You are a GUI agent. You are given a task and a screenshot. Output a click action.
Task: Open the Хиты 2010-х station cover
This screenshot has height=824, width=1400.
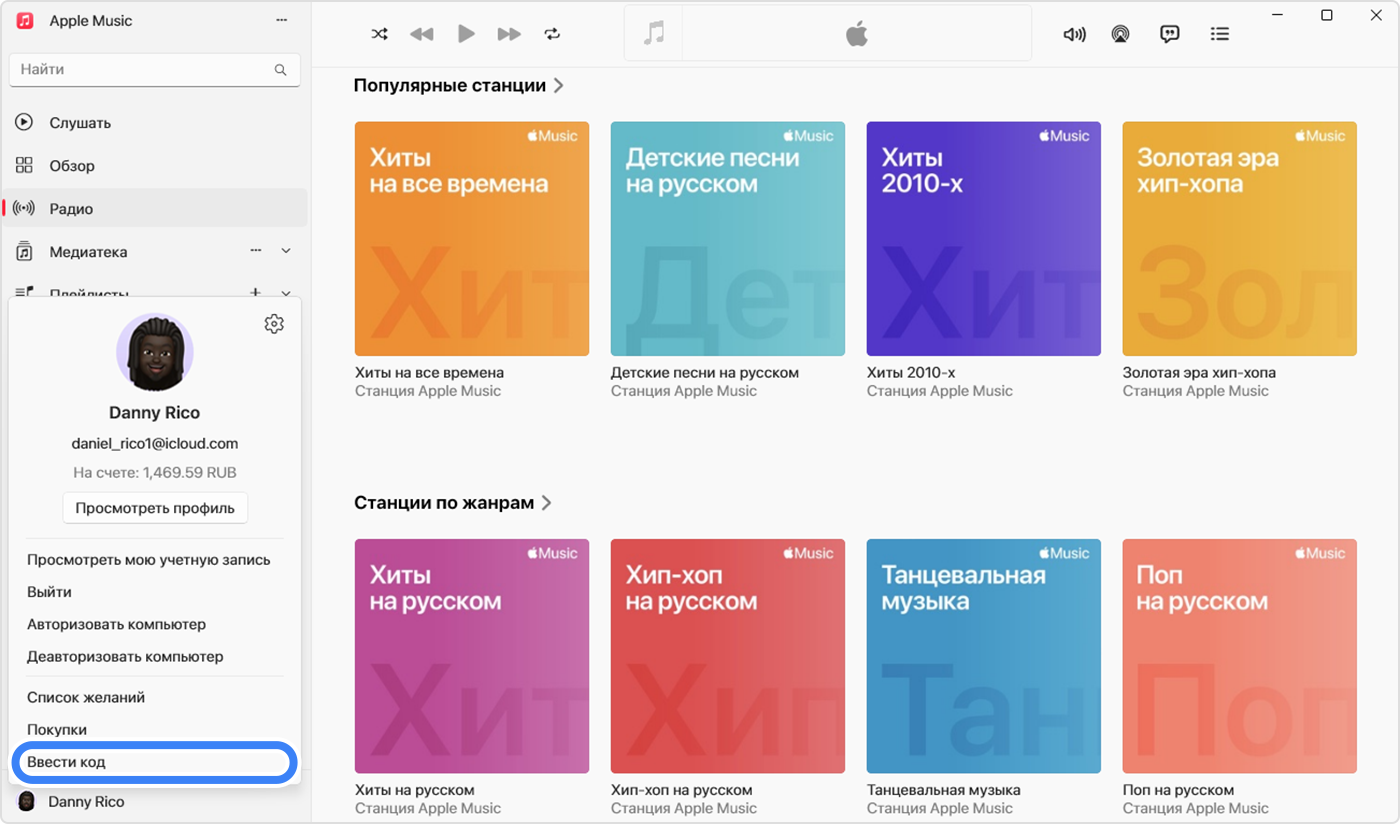[984, 239]
